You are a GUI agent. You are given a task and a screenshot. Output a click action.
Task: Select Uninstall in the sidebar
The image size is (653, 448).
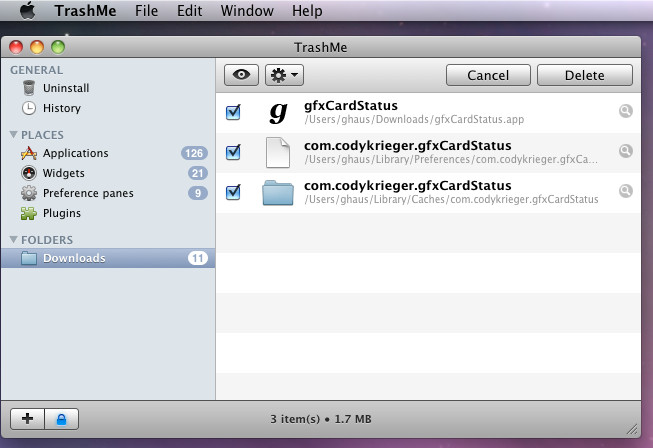click(108, 88)
